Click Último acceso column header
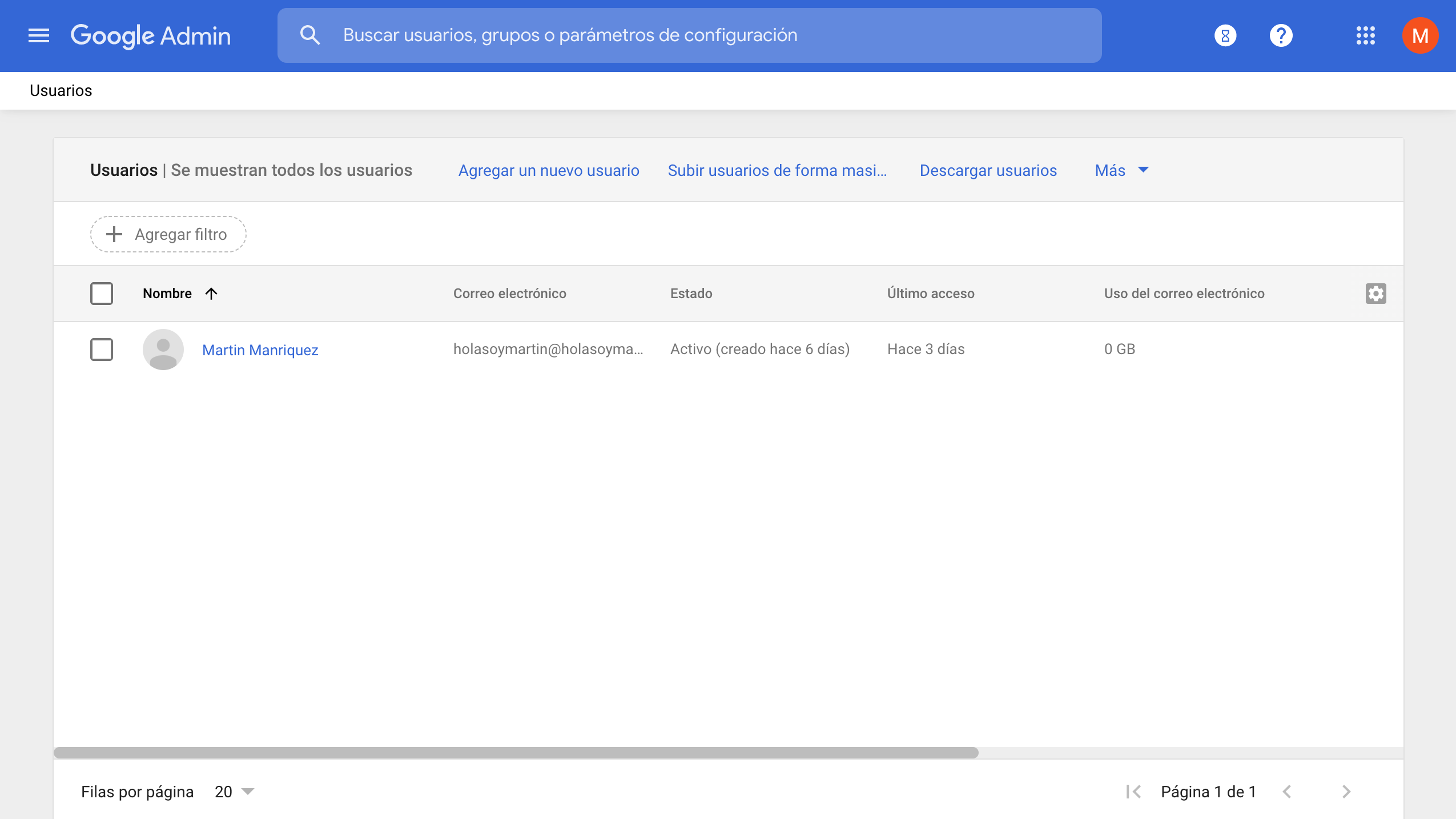The width and height of the screenshot is (1456, 819). tap(931, 294)
